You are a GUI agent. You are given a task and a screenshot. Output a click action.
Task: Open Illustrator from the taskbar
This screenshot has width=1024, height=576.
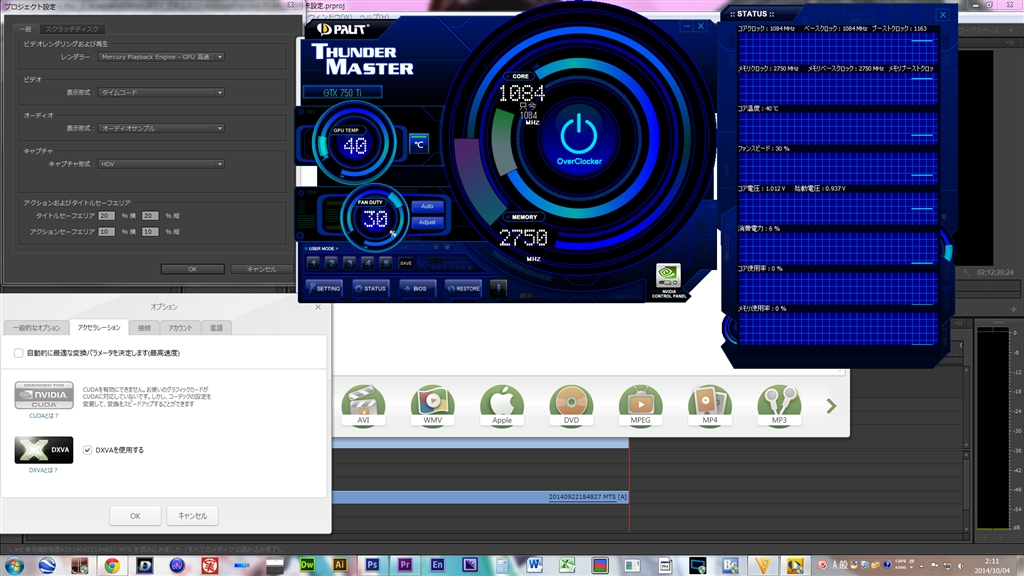(340, 566)
